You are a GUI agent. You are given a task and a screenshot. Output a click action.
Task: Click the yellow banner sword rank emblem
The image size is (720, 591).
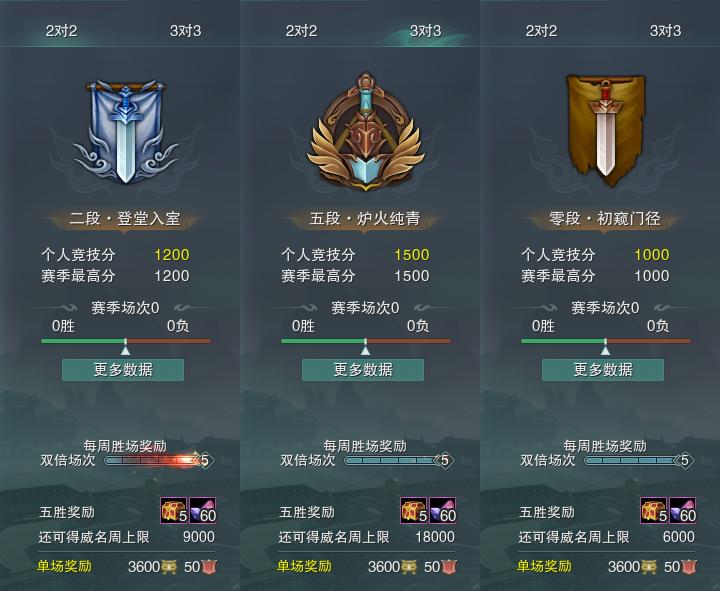605,131
